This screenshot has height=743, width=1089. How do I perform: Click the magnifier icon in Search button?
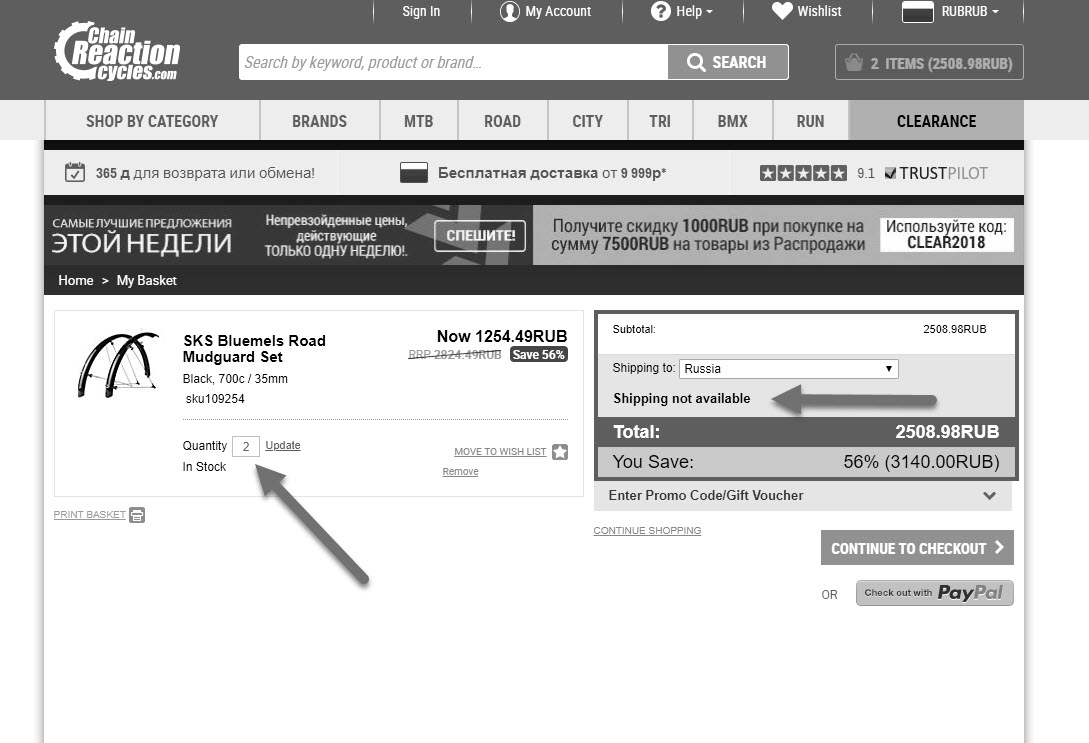696,62
